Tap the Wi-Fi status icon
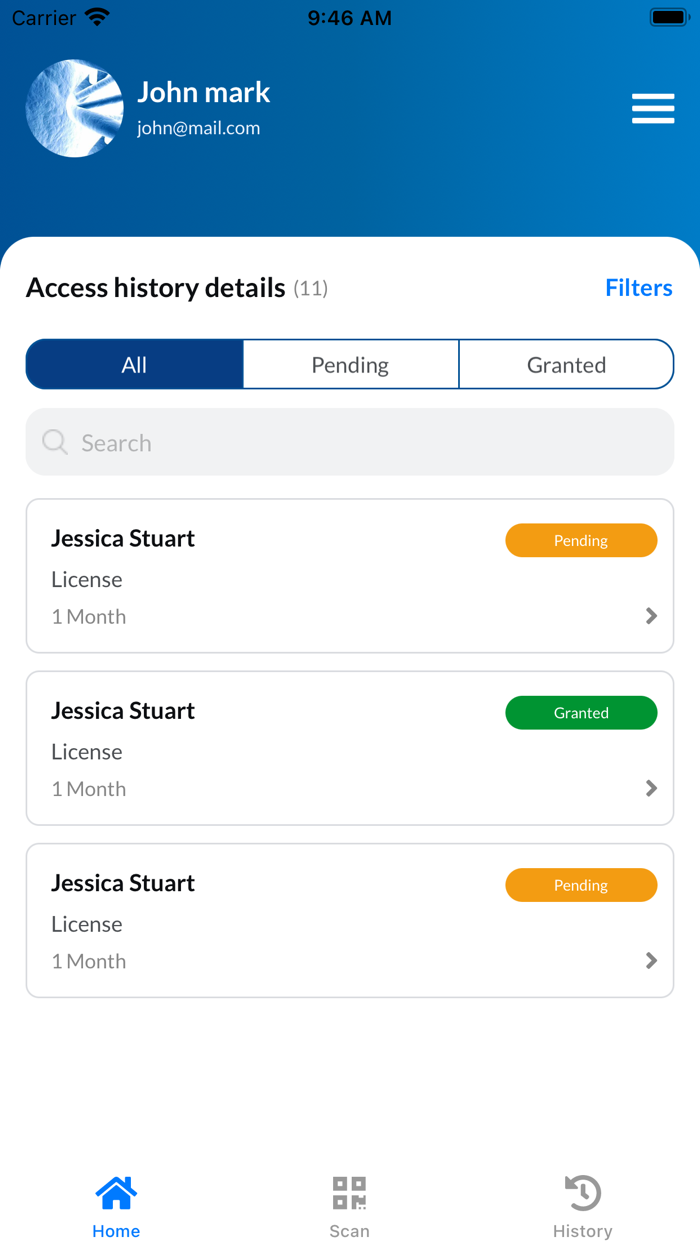 click(x=98, y=18)
